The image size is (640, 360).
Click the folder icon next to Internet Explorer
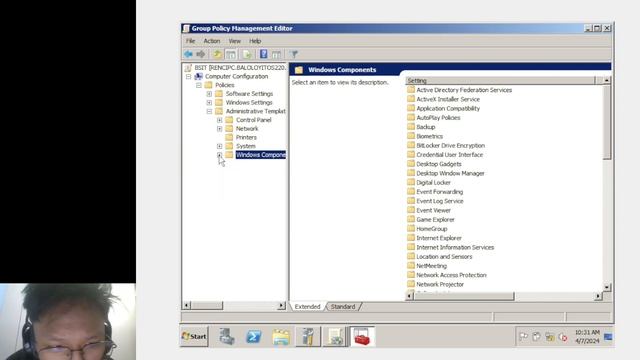tap(411, 238)
